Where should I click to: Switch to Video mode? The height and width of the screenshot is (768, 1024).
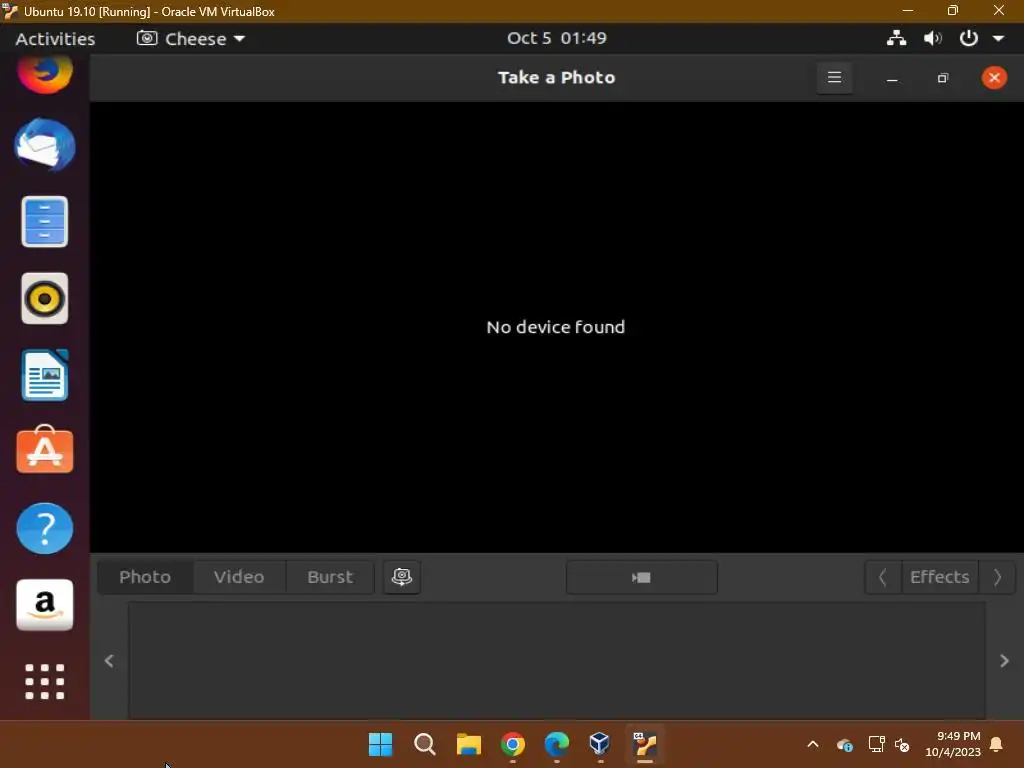point(239,577)
